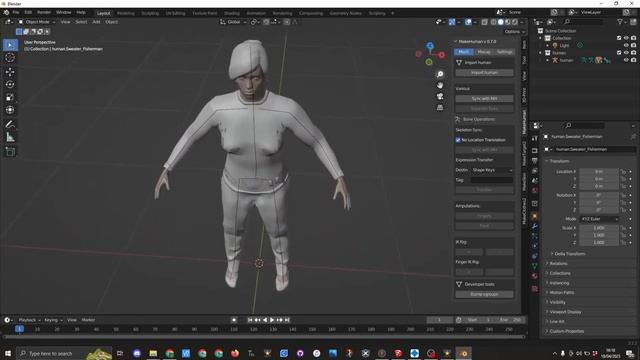This screenshot has width=640, height=360.
Task: Open the Render menu
Action: (x=44, y=13)
